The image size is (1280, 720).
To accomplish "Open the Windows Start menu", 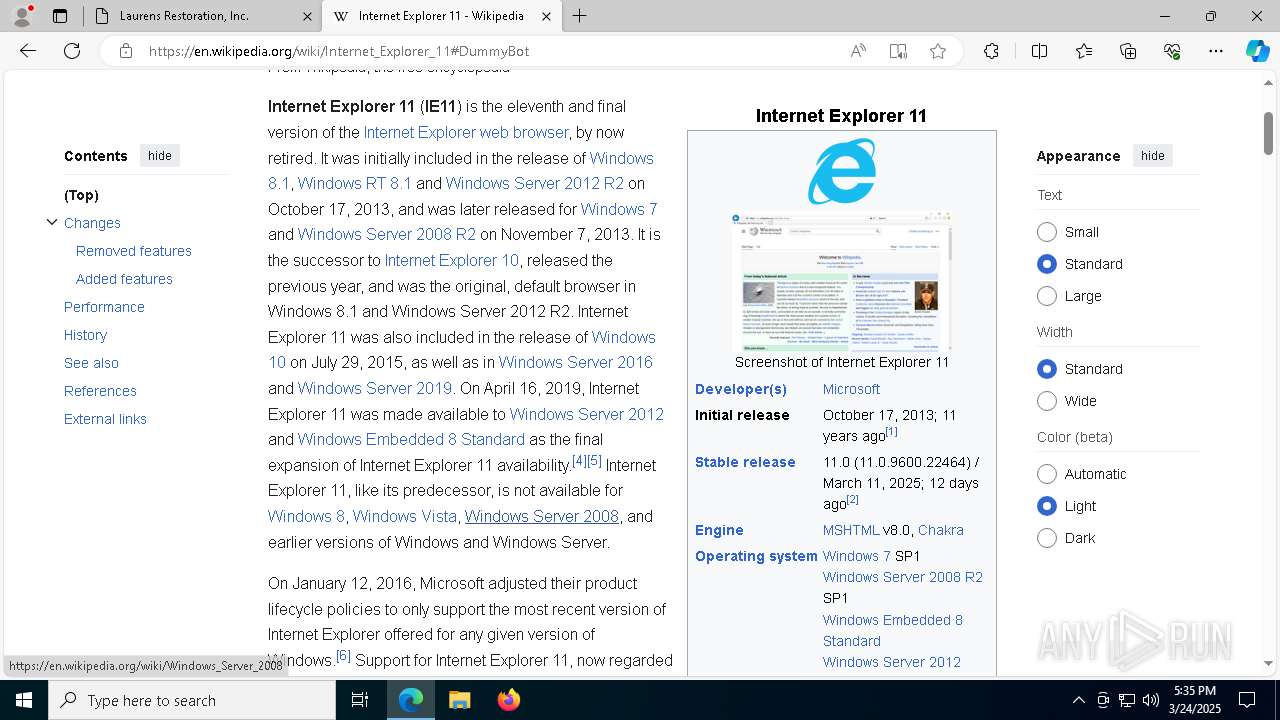I will 24,700.
